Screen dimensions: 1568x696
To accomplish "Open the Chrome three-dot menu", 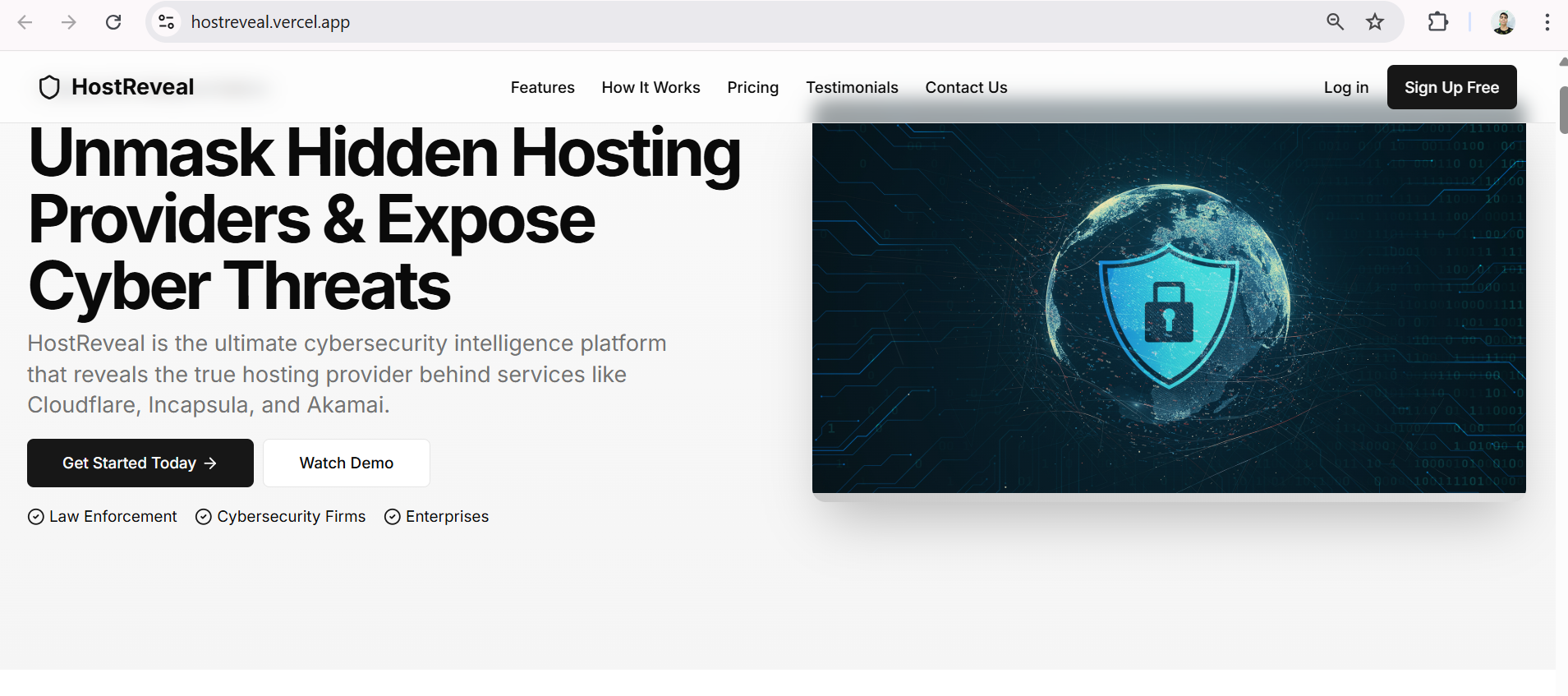I will click(x=1547, y=22).
